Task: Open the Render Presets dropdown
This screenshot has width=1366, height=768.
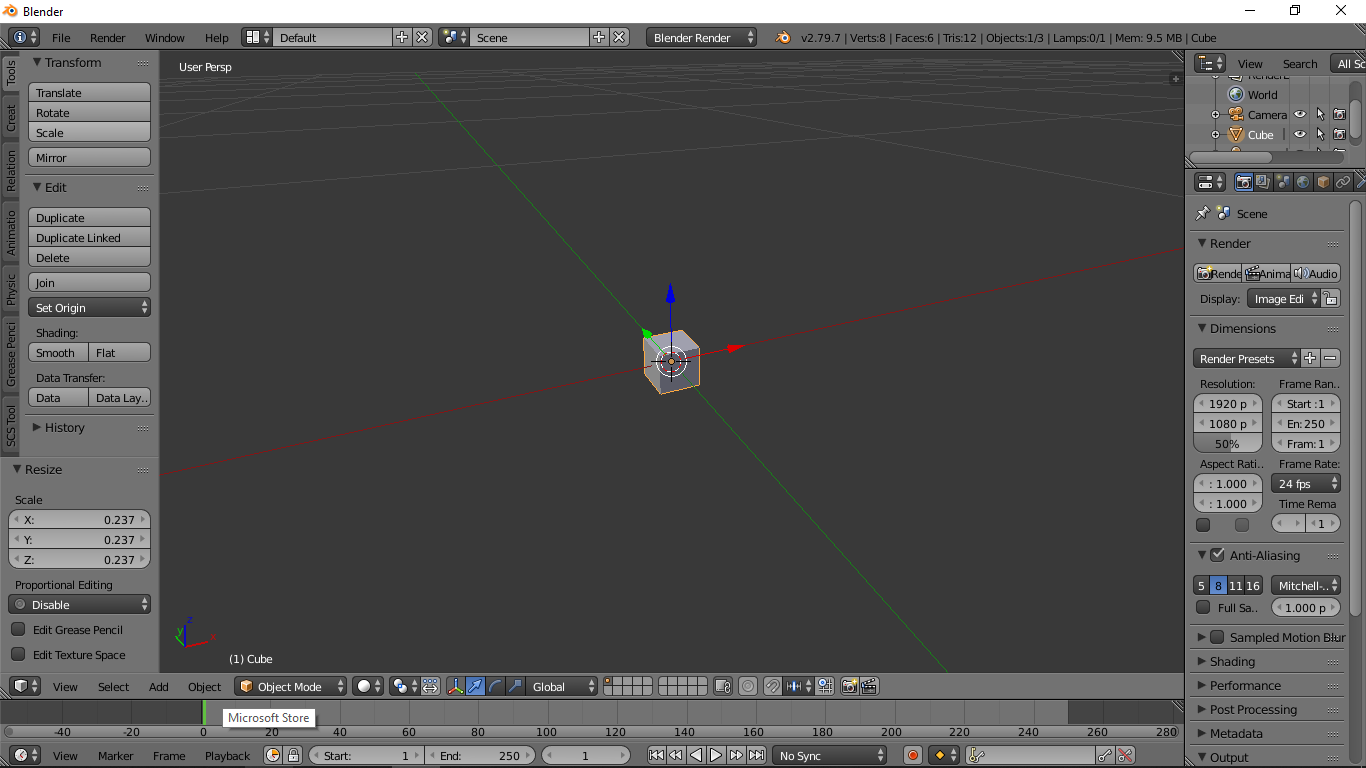Action: [1246, 358]
